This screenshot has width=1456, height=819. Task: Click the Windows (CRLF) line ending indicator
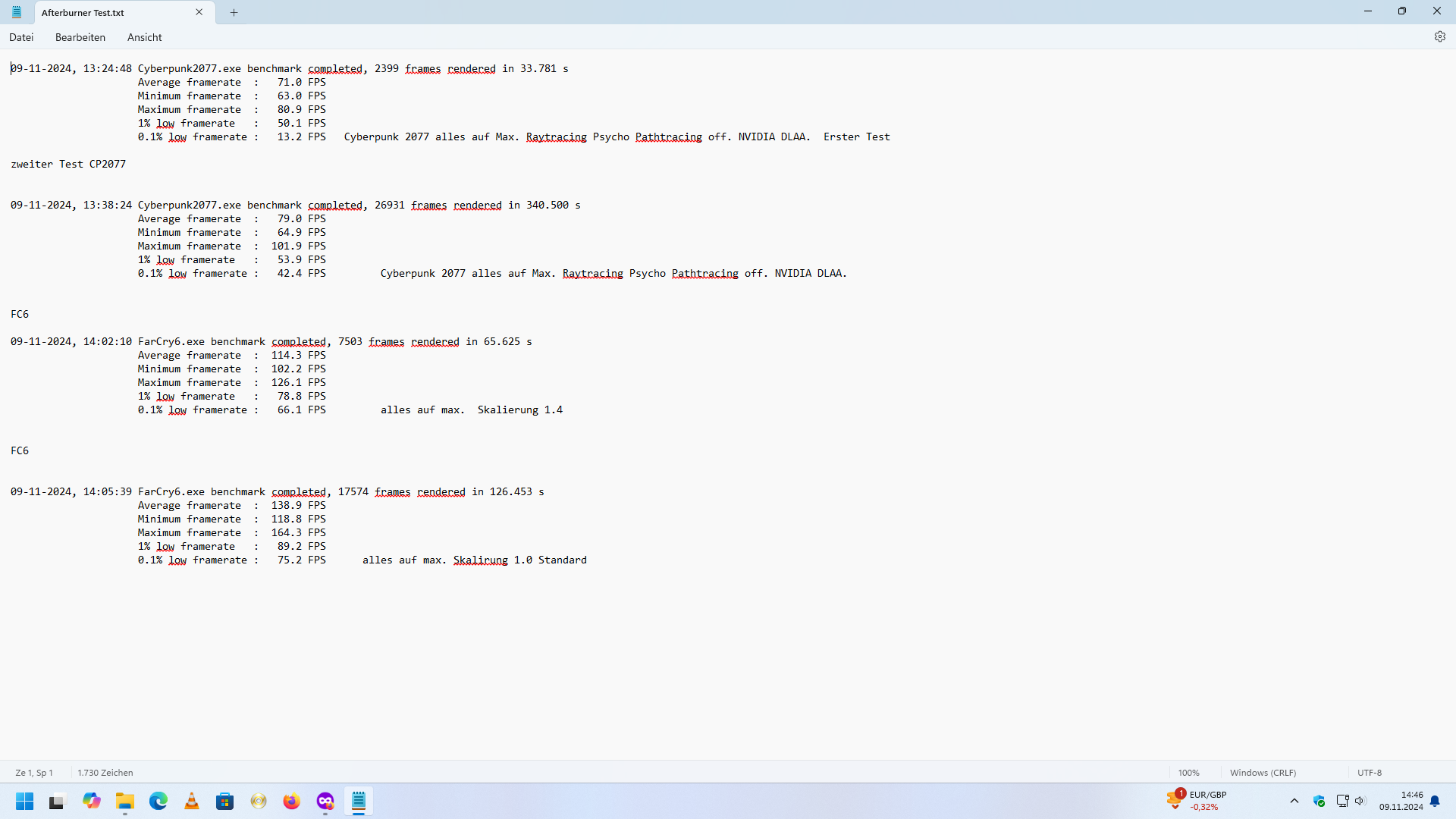coord(1263,773)
